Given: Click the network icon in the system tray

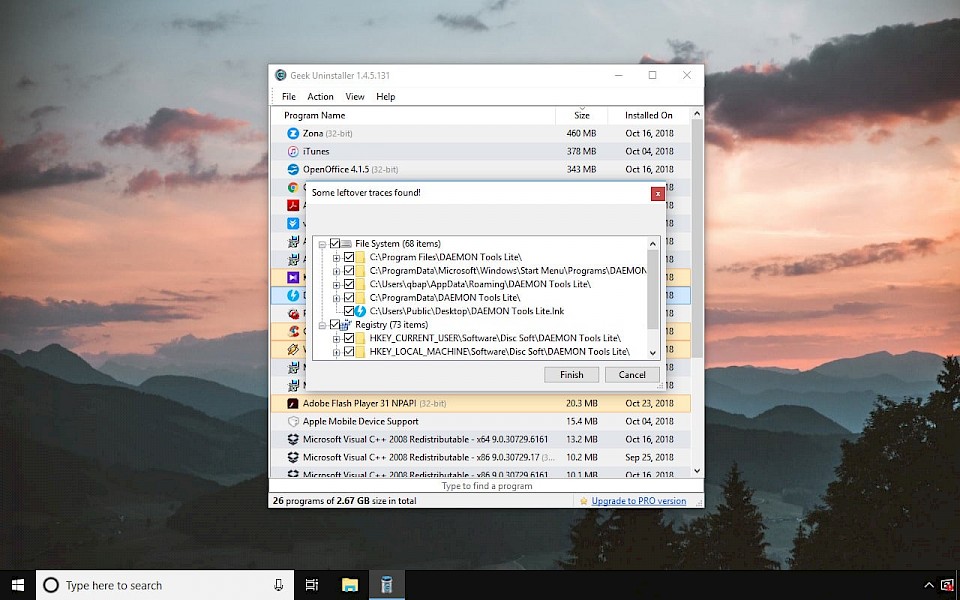Looking at the screenshot, I should (x=947, y=585).
